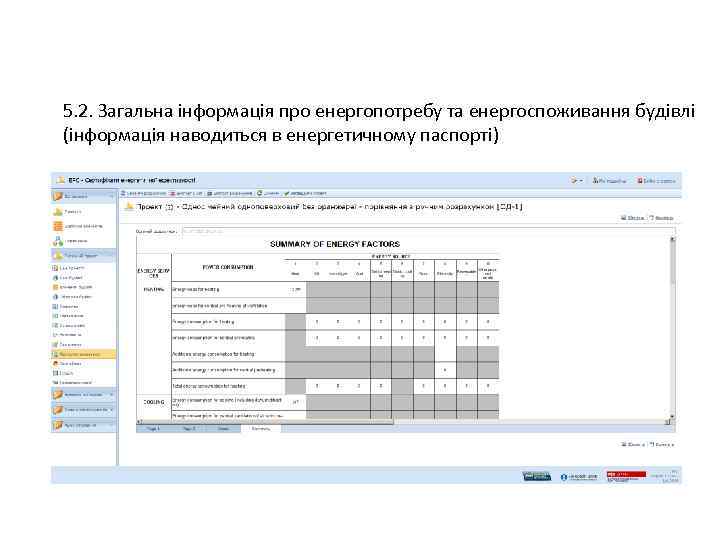
Task: Select the blue highlighted sidebar project entry
Action: (83, 255)
